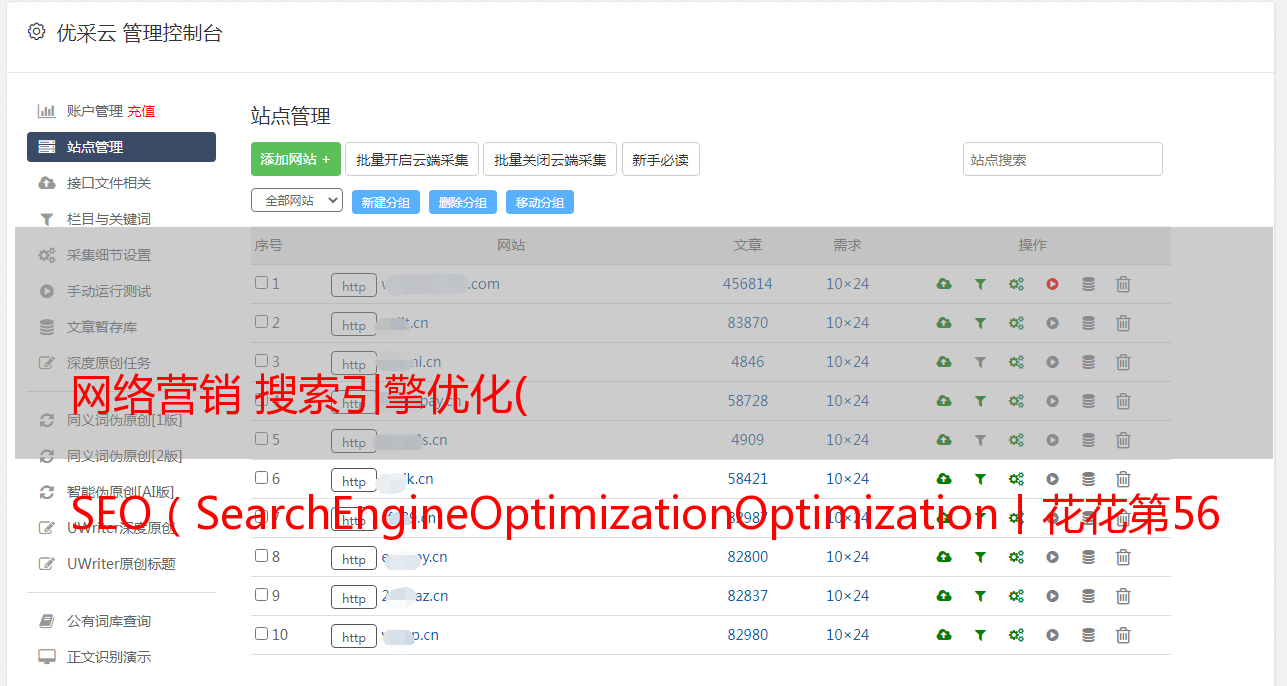The width and height of the screenshot is (1287, 686).
Task: Click the database icon in row 8
Action: 1088,557
